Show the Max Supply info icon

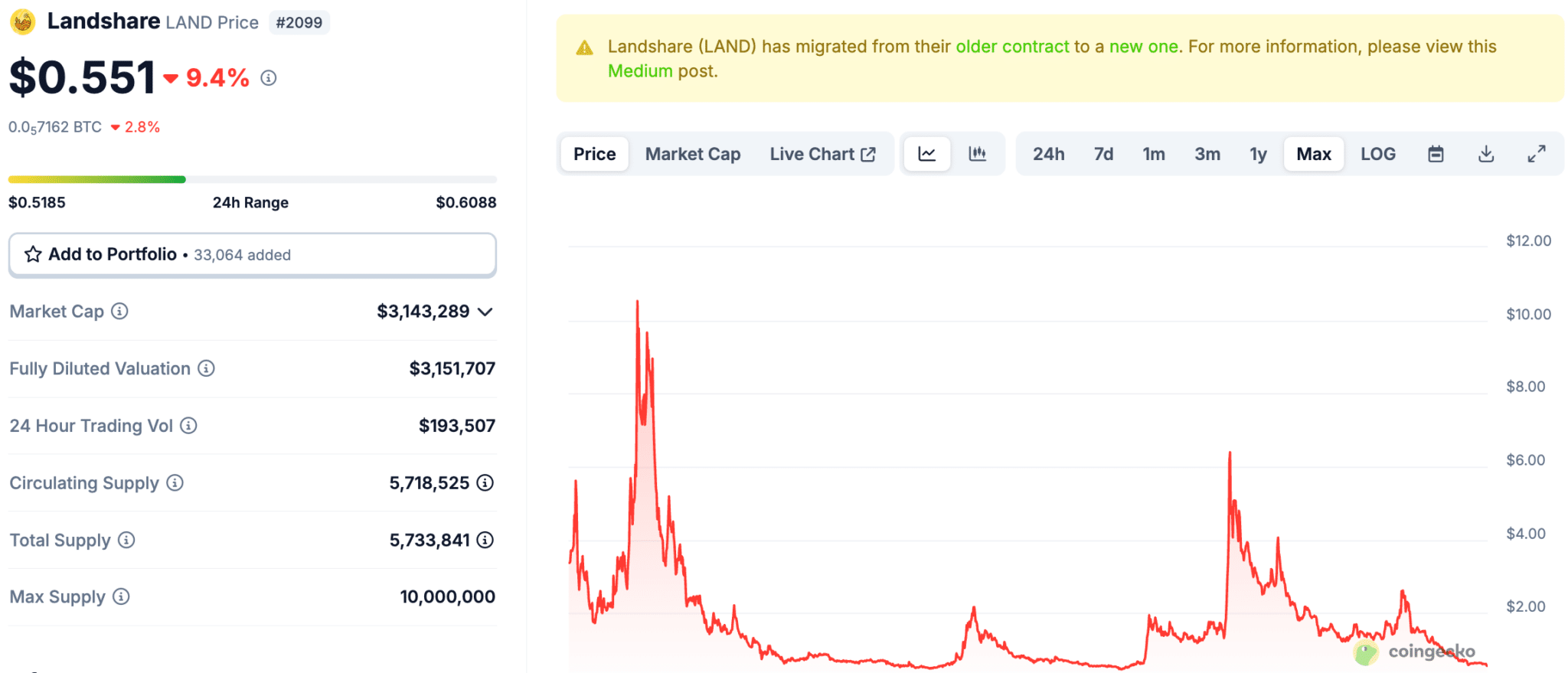(121, 596)
